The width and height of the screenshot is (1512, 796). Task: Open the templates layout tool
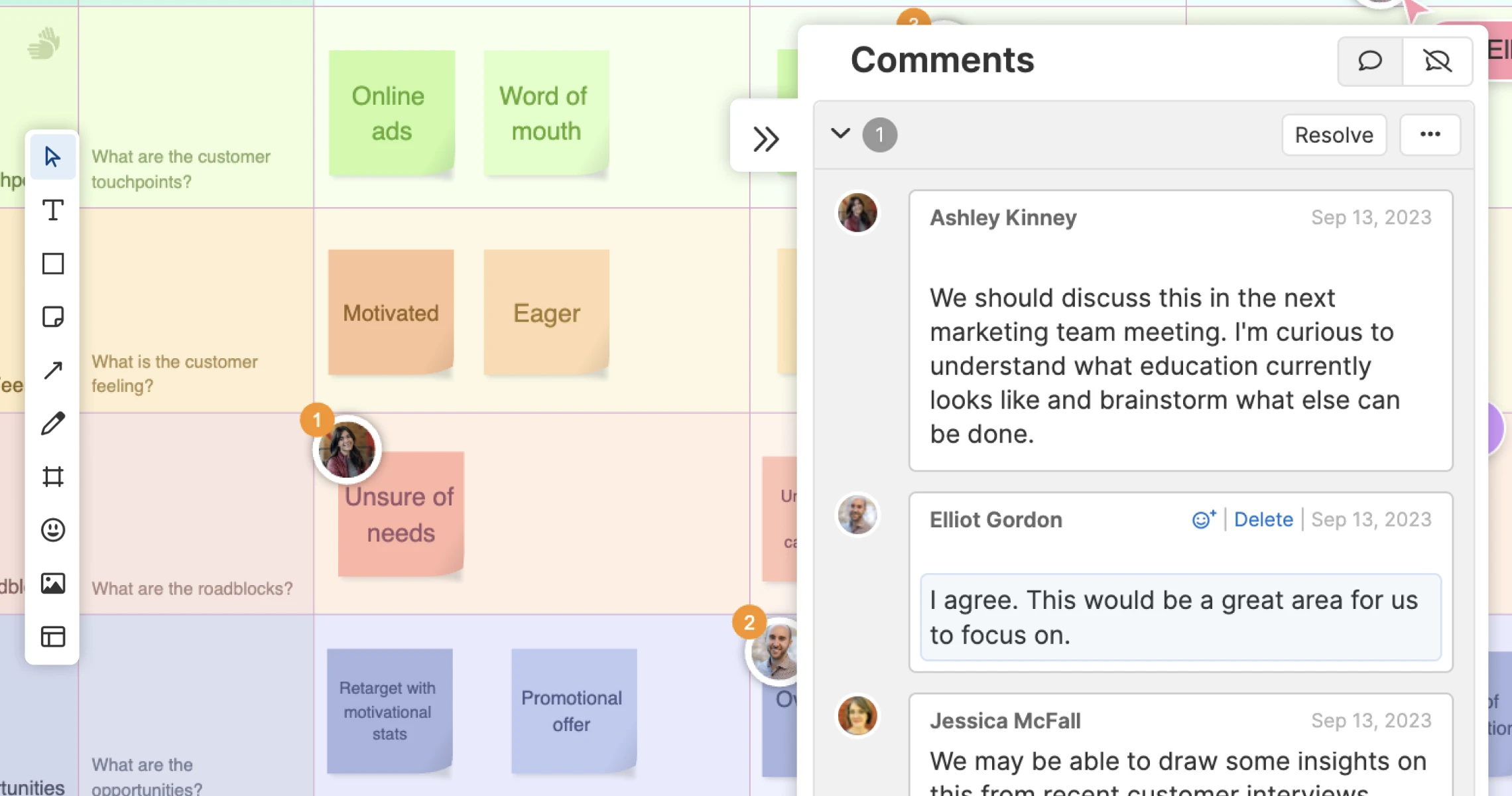[x=52, y=636]
